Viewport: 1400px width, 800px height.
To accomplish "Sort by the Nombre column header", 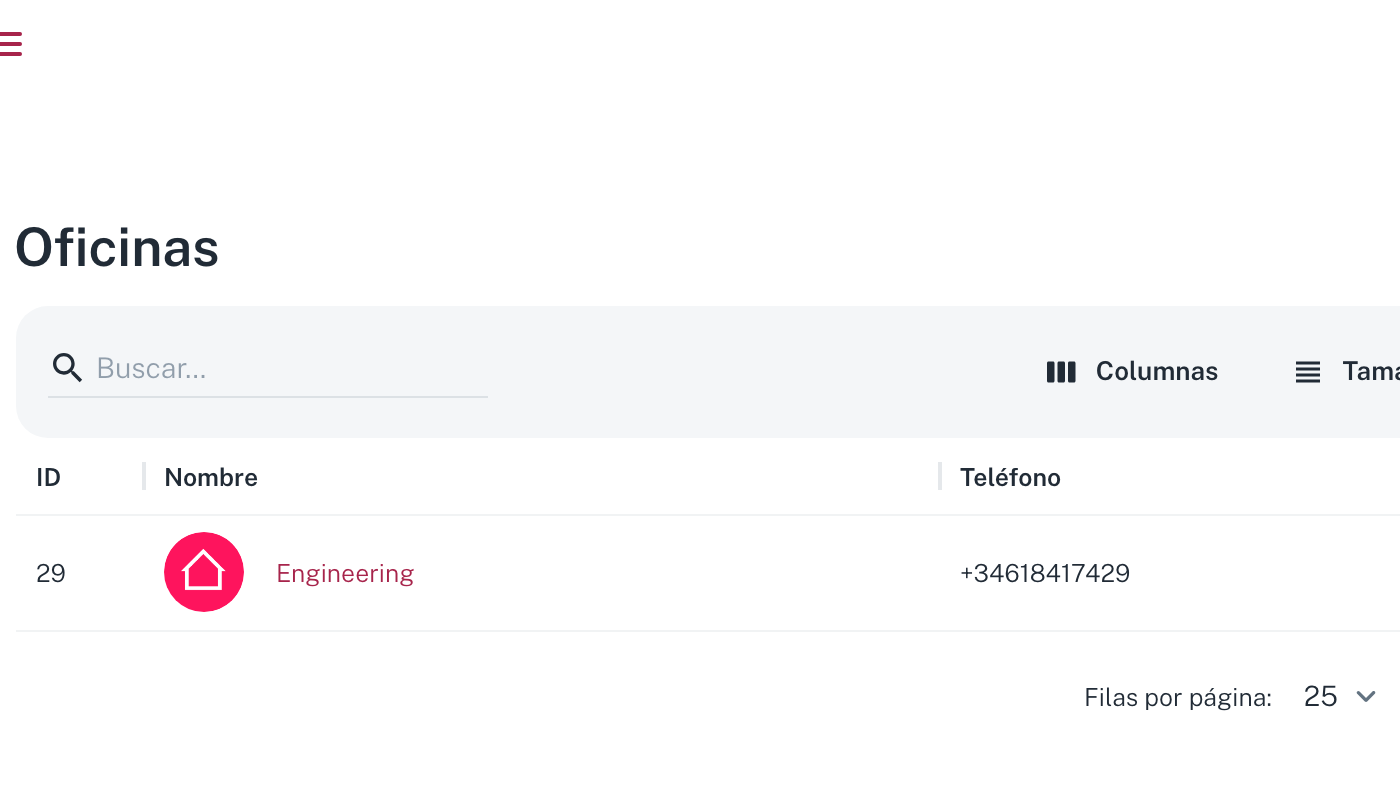I will (x=211, y=478).
